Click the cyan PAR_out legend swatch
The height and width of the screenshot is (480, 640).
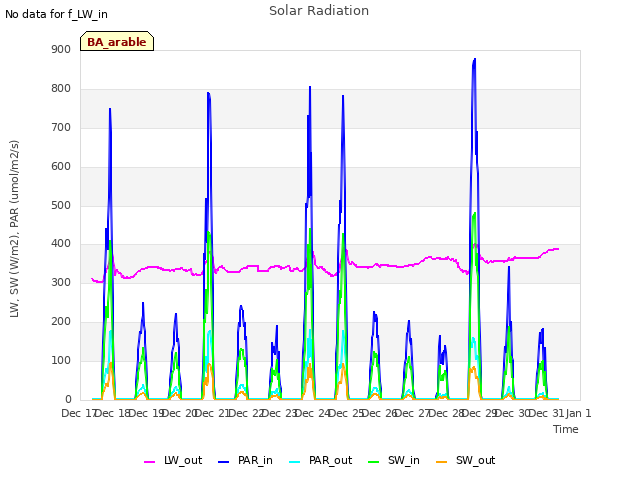[x=294, y=462]
